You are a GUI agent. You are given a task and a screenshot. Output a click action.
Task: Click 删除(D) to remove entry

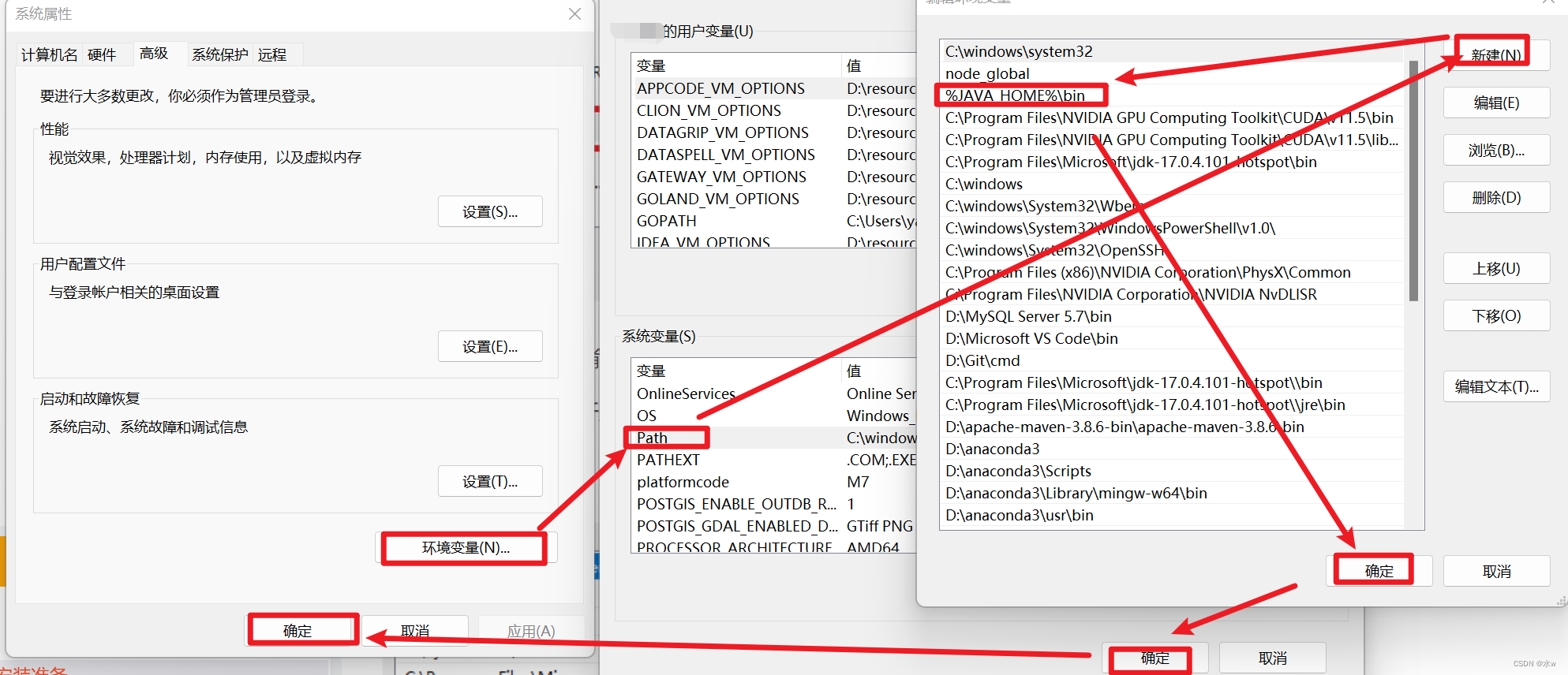[x=1496, y=197]
